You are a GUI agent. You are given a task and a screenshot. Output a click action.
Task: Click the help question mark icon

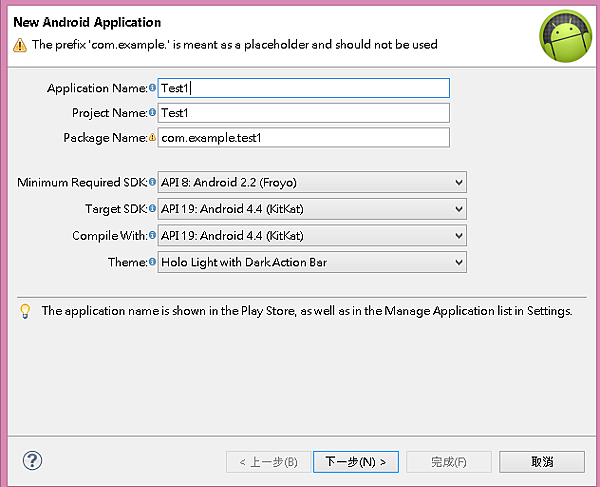[x=31, y=460]
